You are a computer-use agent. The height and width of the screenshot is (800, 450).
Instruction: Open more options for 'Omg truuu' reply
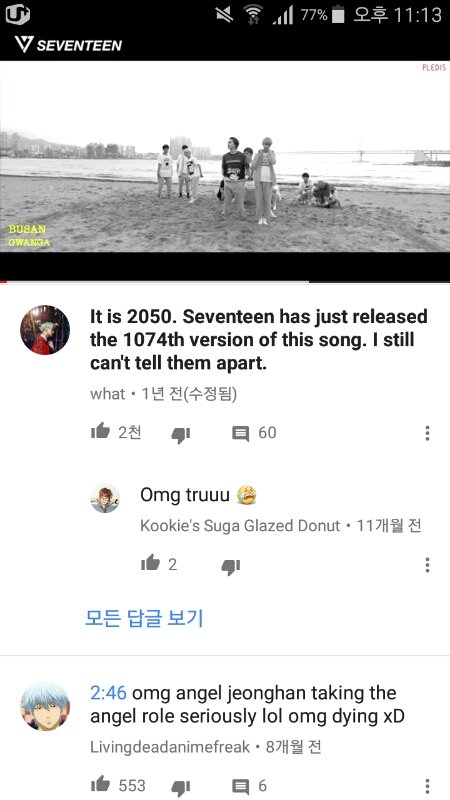(x=428, y=565)
